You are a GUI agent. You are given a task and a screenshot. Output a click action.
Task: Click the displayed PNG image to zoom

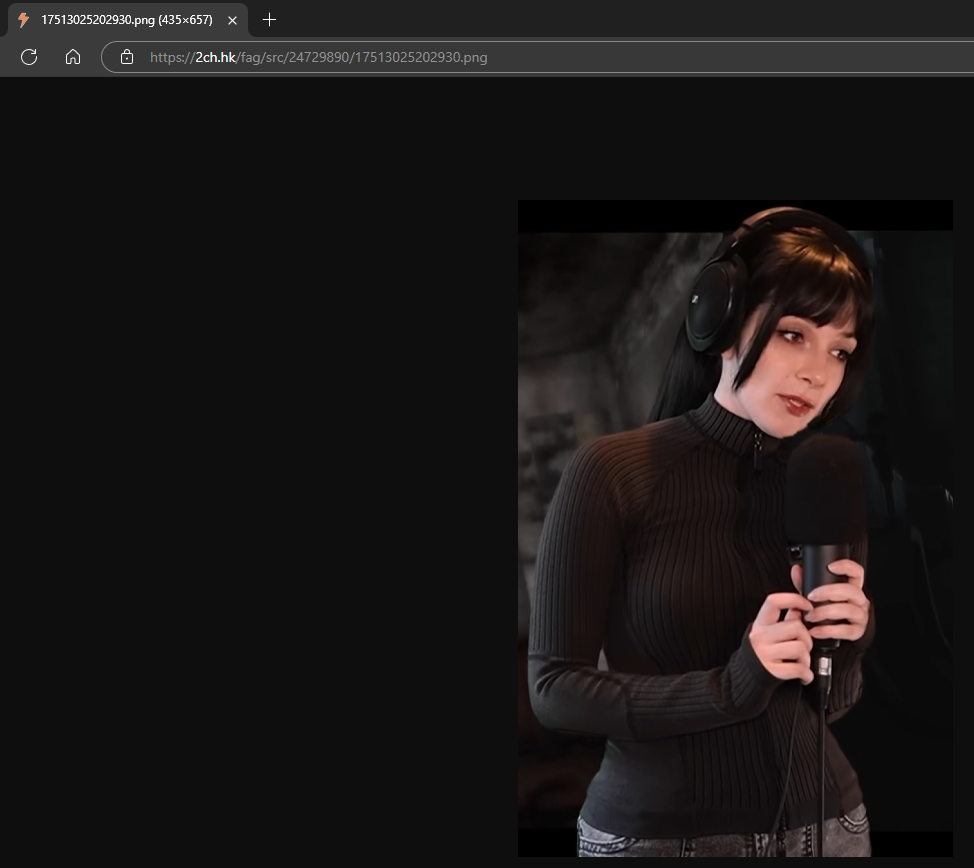735,528
